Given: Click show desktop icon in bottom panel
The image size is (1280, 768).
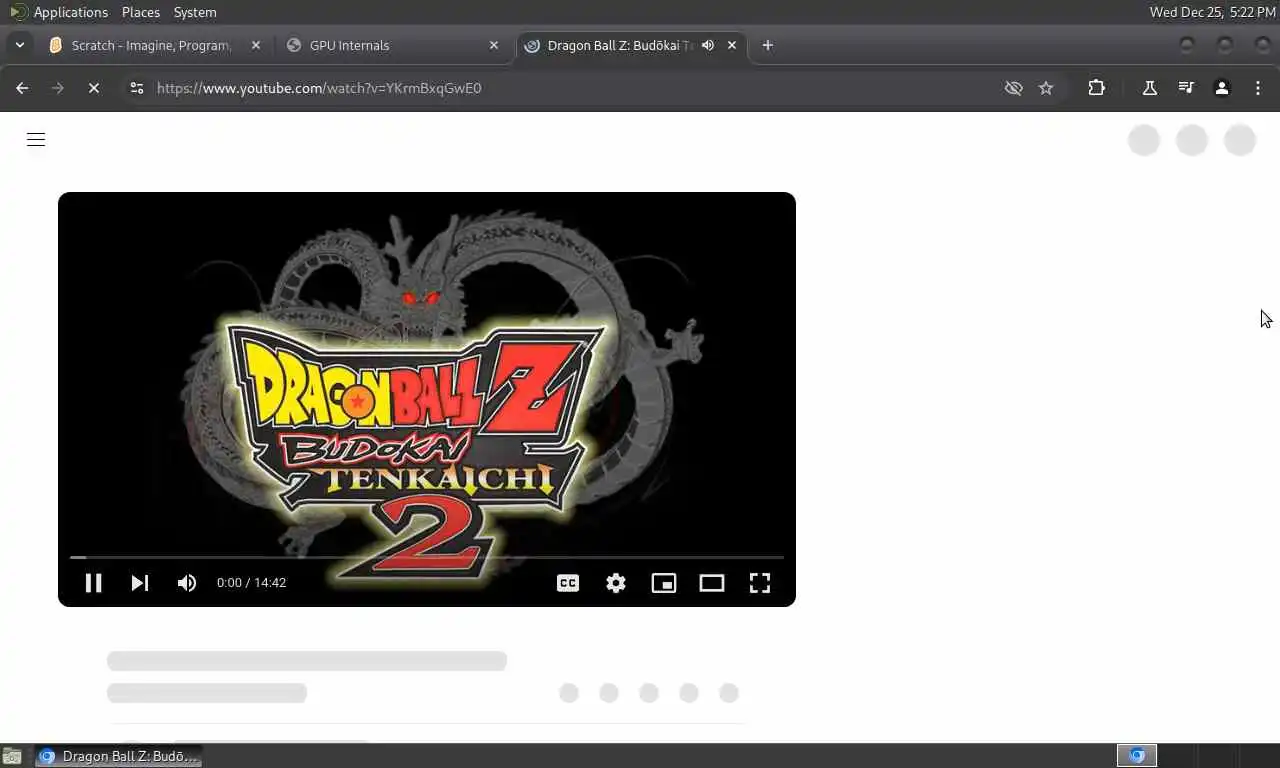Looking at the screenshot, I should coord(12,756).
